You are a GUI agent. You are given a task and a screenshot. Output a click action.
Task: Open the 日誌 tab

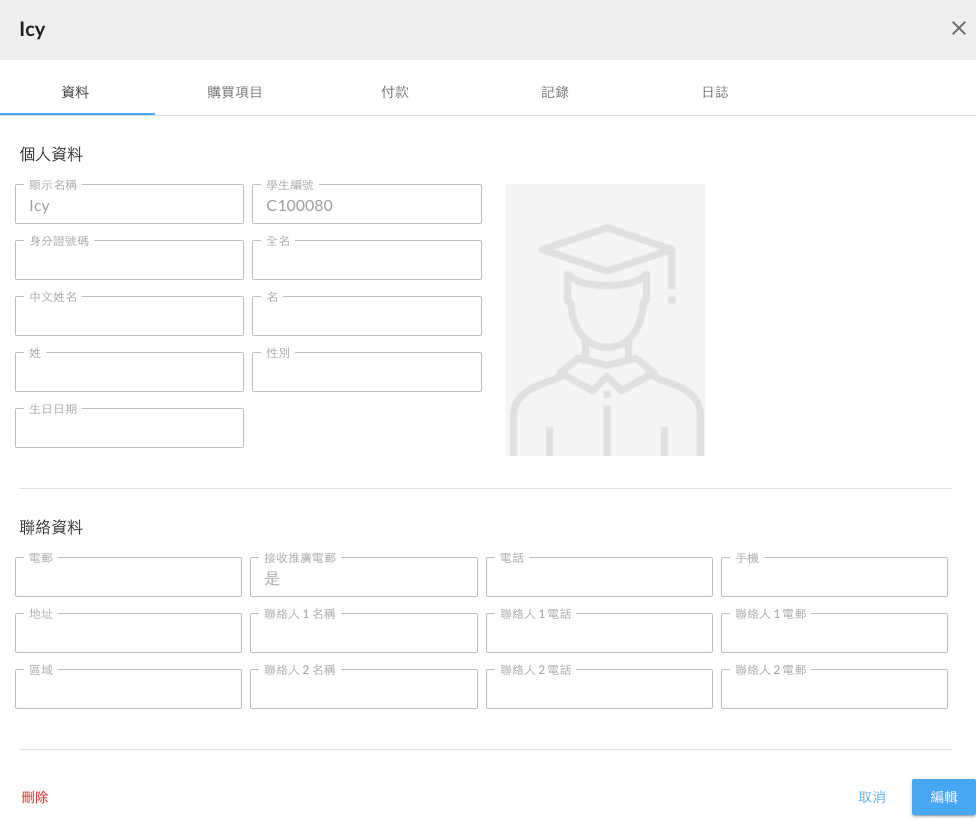[x=715, y=92]
